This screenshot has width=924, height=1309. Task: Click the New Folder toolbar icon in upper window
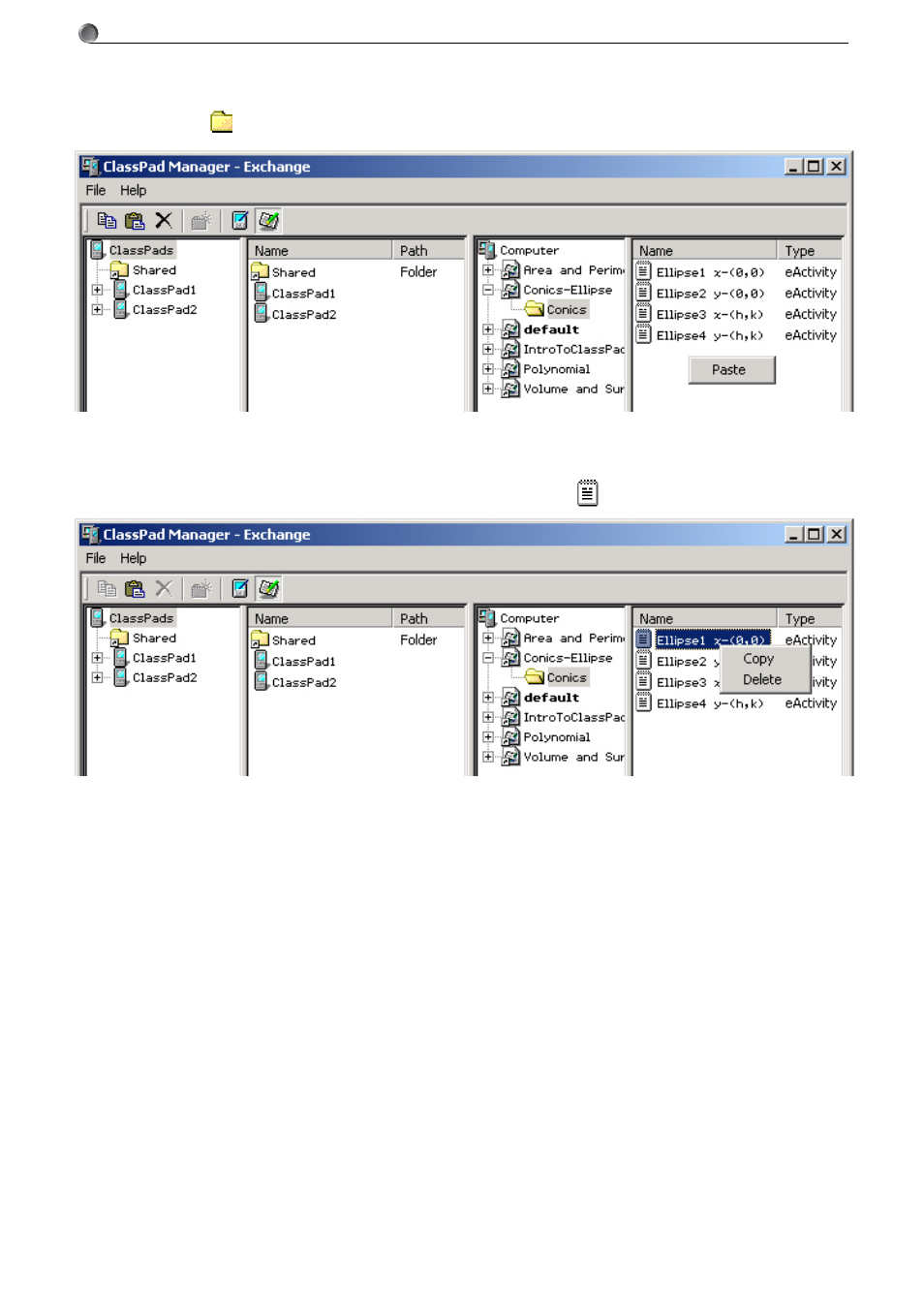[x=200, y=221]
